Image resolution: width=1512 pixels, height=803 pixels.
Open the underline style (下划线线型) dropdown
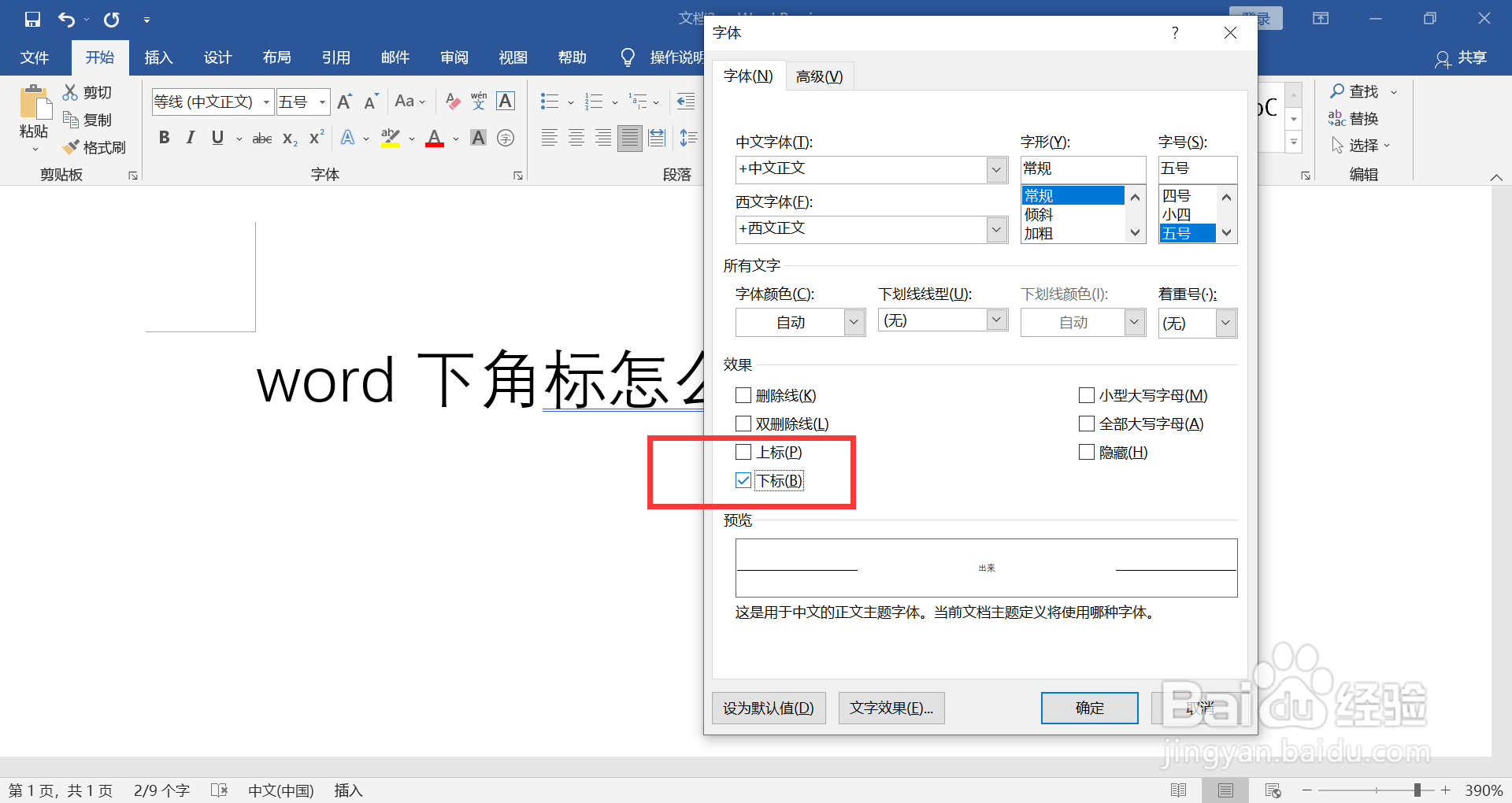tap(997, 320)
